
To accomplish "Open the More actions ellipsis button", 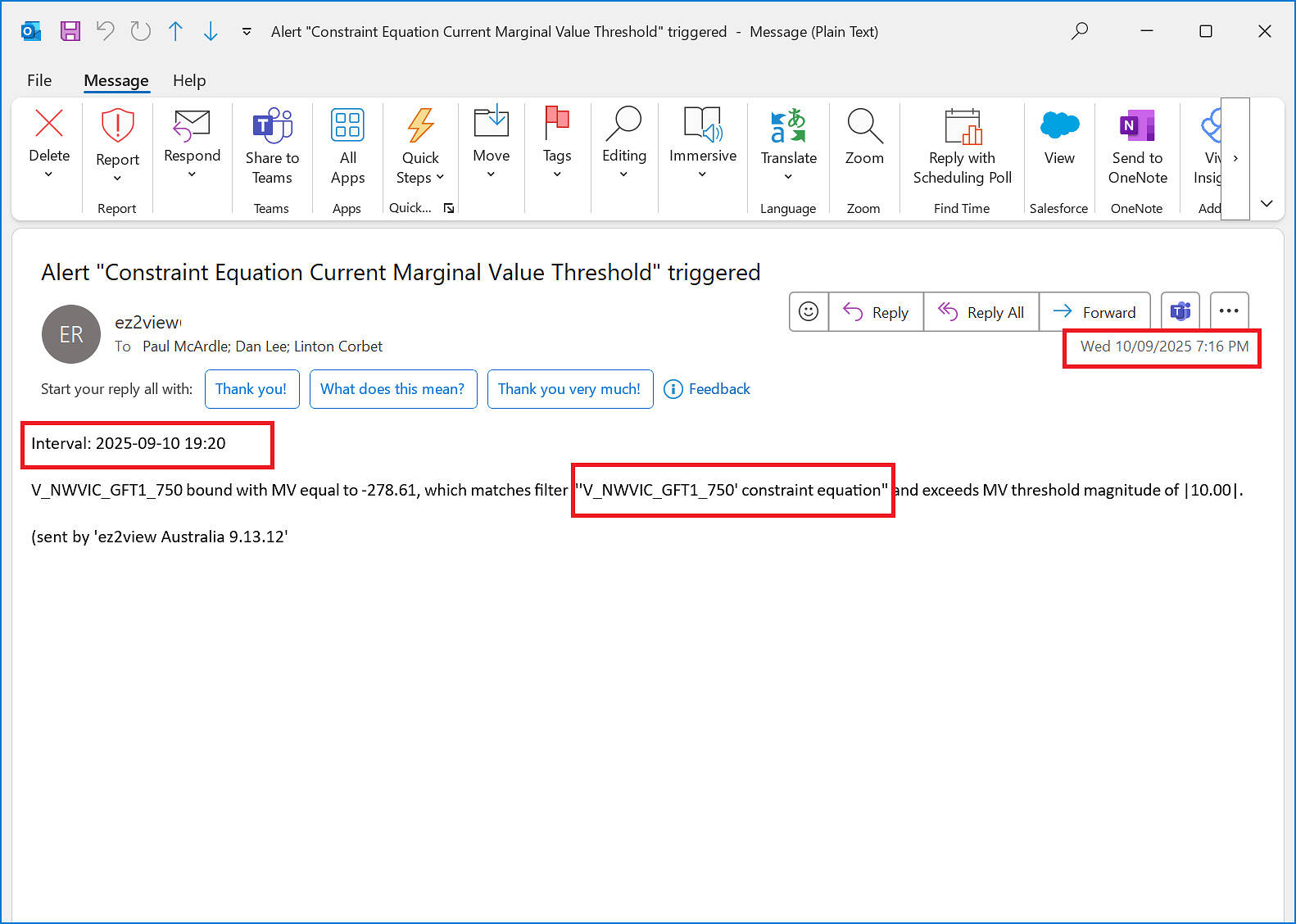I will (x=1229, y=311).
